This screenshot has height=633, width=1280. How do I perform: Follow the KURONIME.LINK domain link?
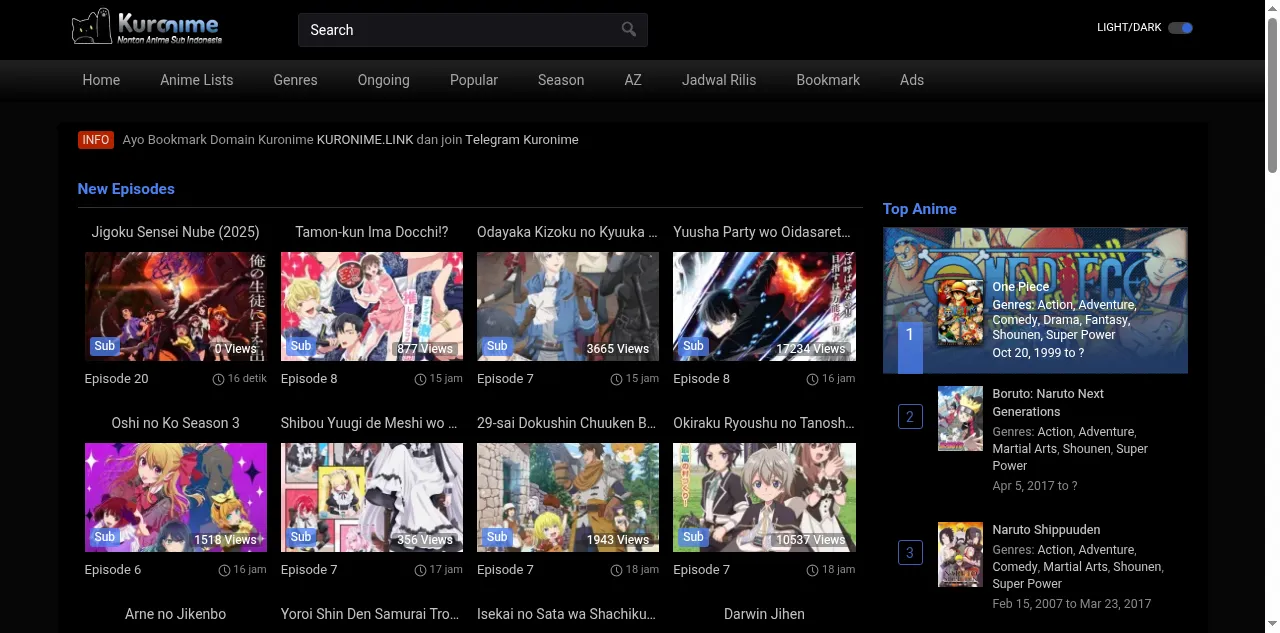pos(365,140)
